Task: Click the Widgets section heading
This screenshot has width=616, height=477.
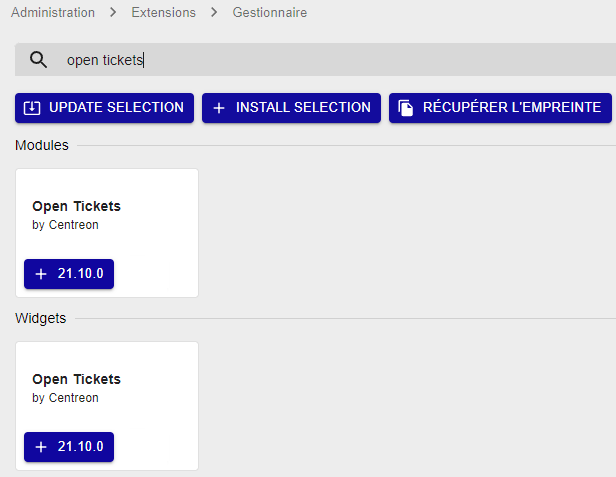Action: click(x=40, y=318)
